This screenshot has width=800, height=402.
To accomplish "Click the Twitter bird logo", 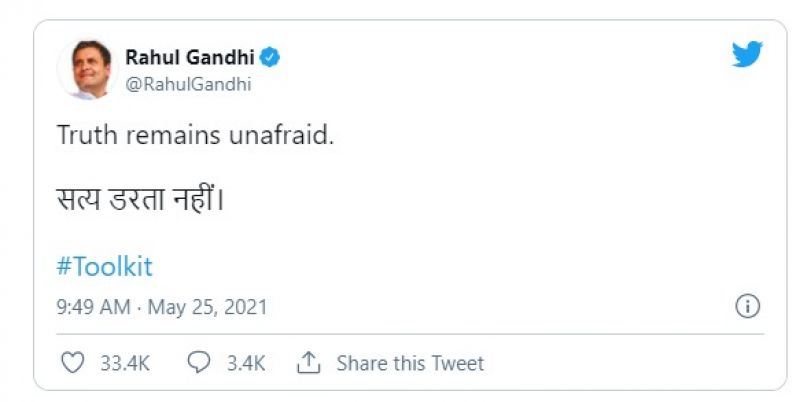I will click(747, 55).
